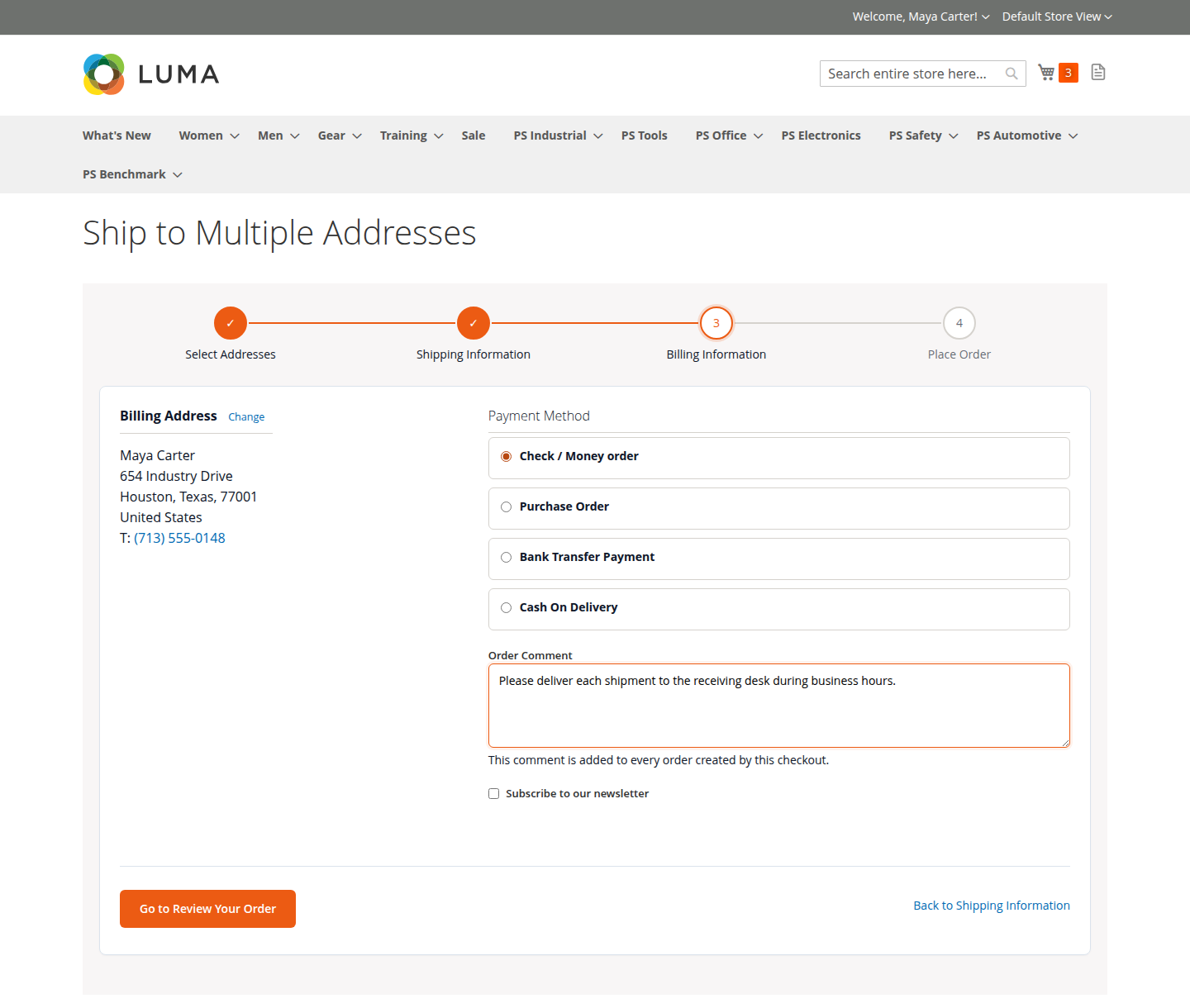Enable Subscribe to our newsletter checkbox

(x=494, y=794)
